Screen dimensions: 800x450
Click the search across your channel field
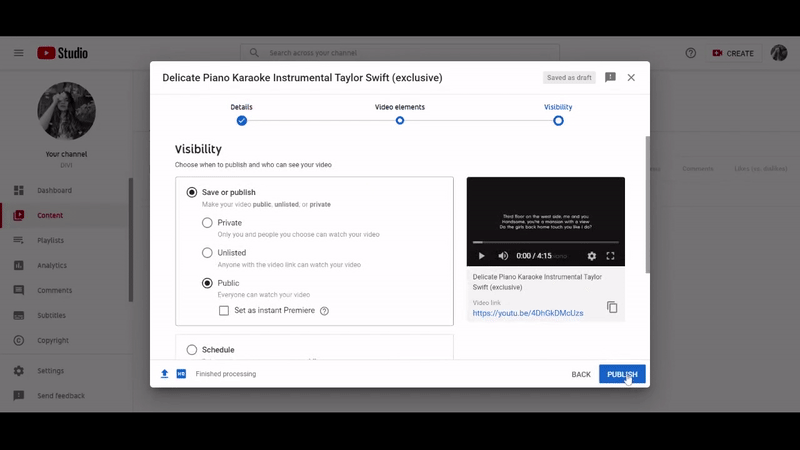400,53
